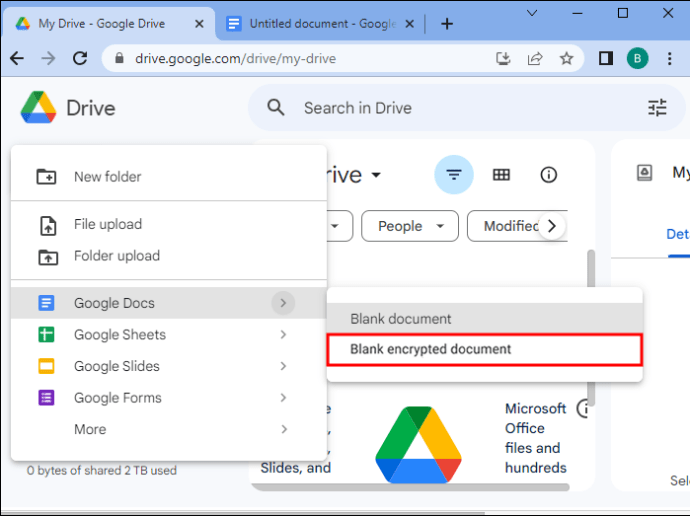Toggle the browser side panel icon
The height and width of the screenshot is (516, 690).
(606, 58)
